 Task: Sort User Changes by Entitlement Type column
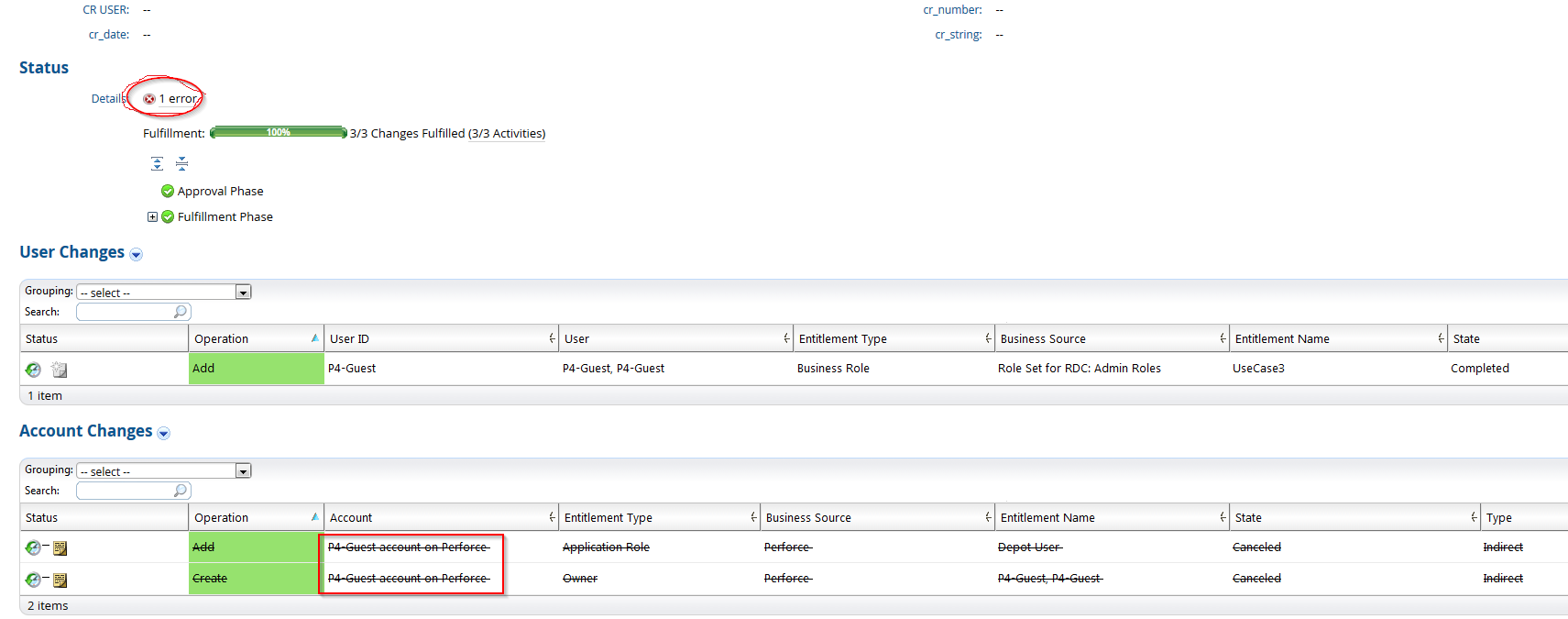point(894,339)
